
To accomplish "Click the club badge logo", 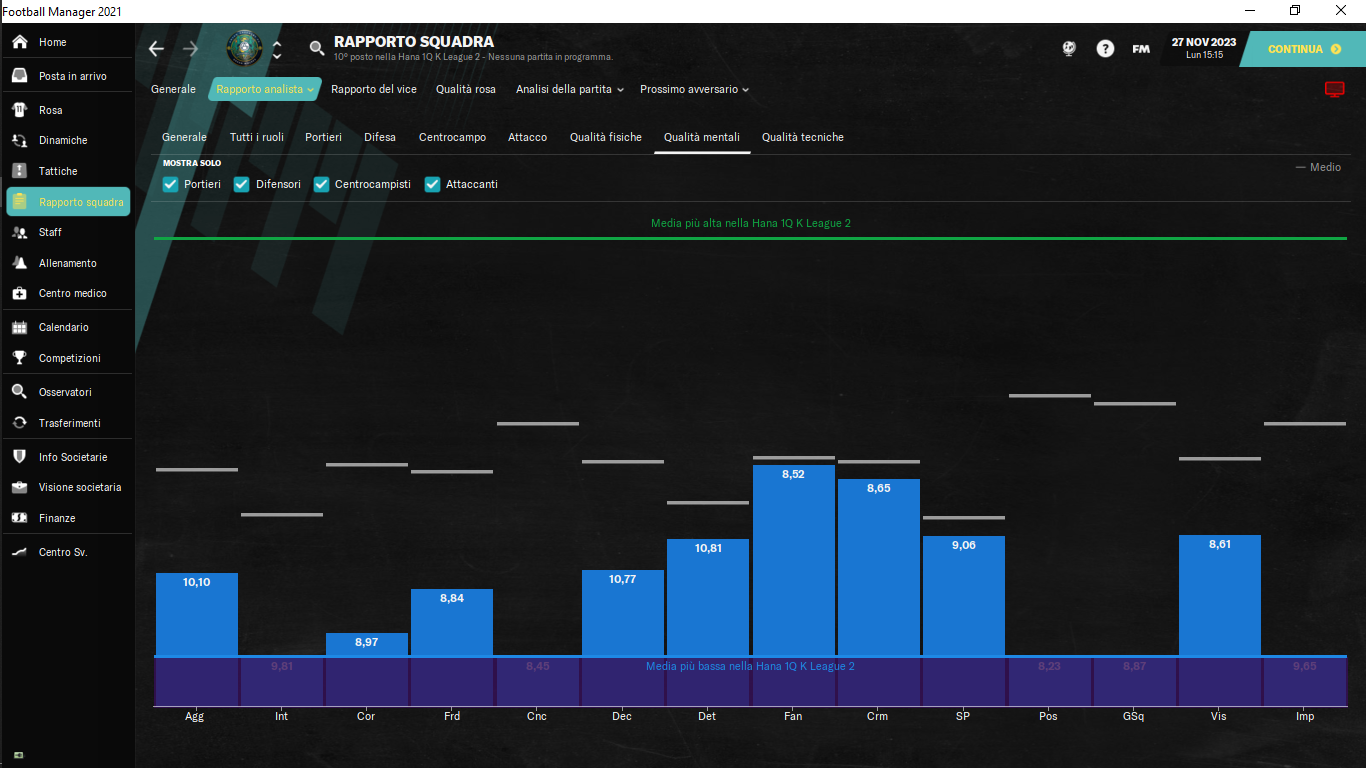I will click(x=245, y=49).
